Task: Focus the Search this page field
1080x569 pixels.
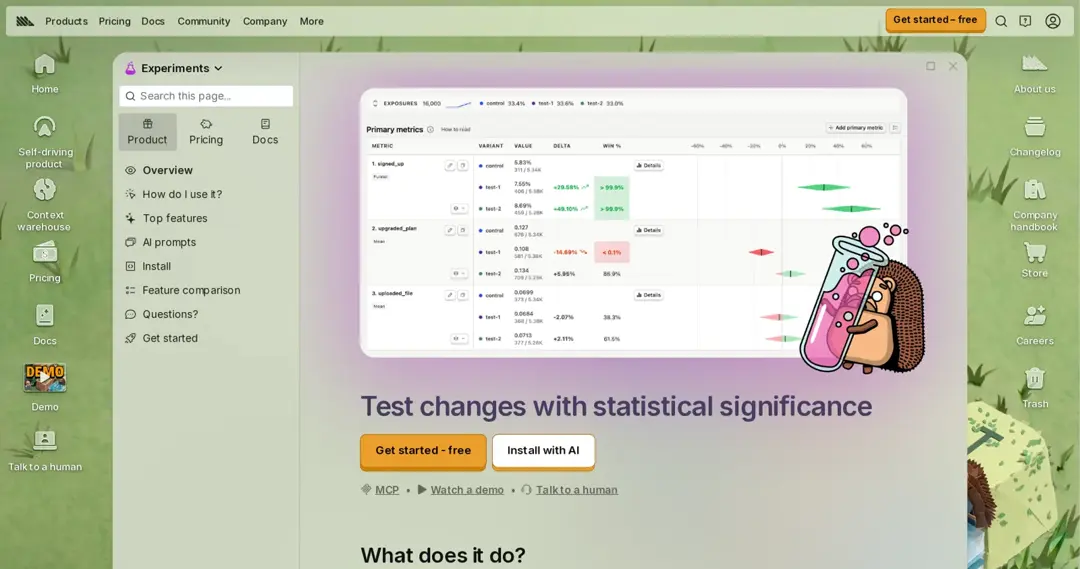Action: (x=206, y=96)
